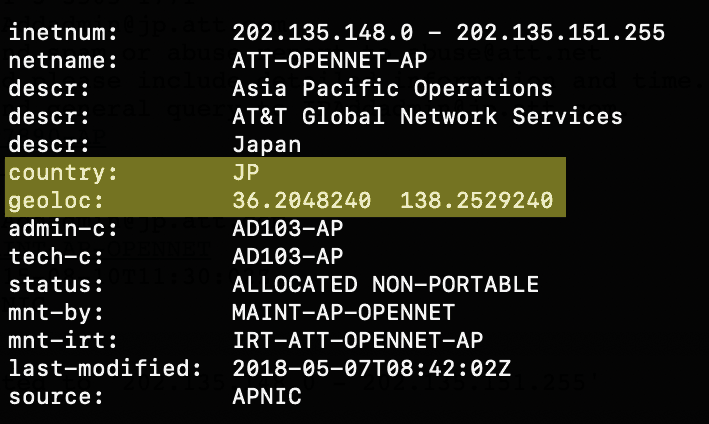709x424 pixels.
Task: Click the netname field label
Action: 63,61
